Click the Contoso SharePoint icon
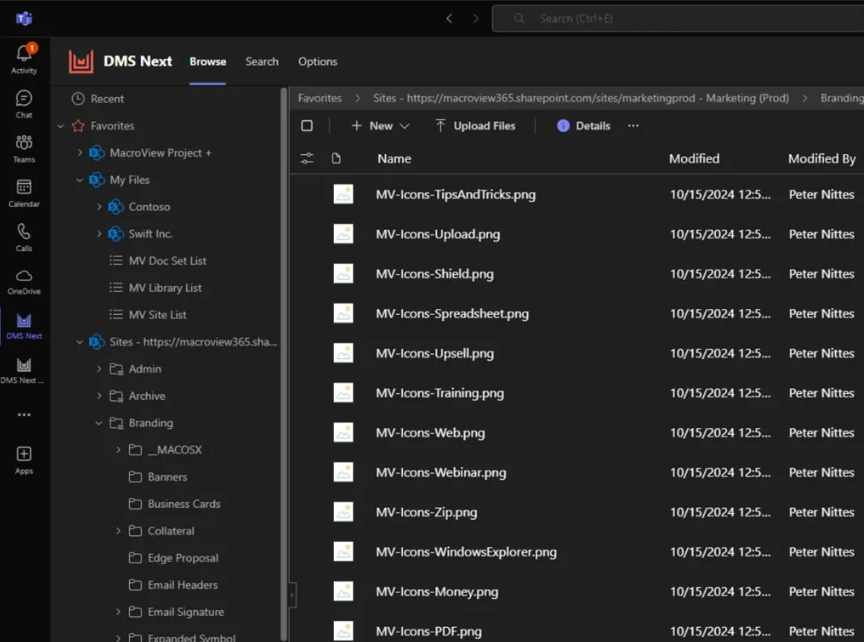This screenshot has width=864, height=642. [116, 207]
